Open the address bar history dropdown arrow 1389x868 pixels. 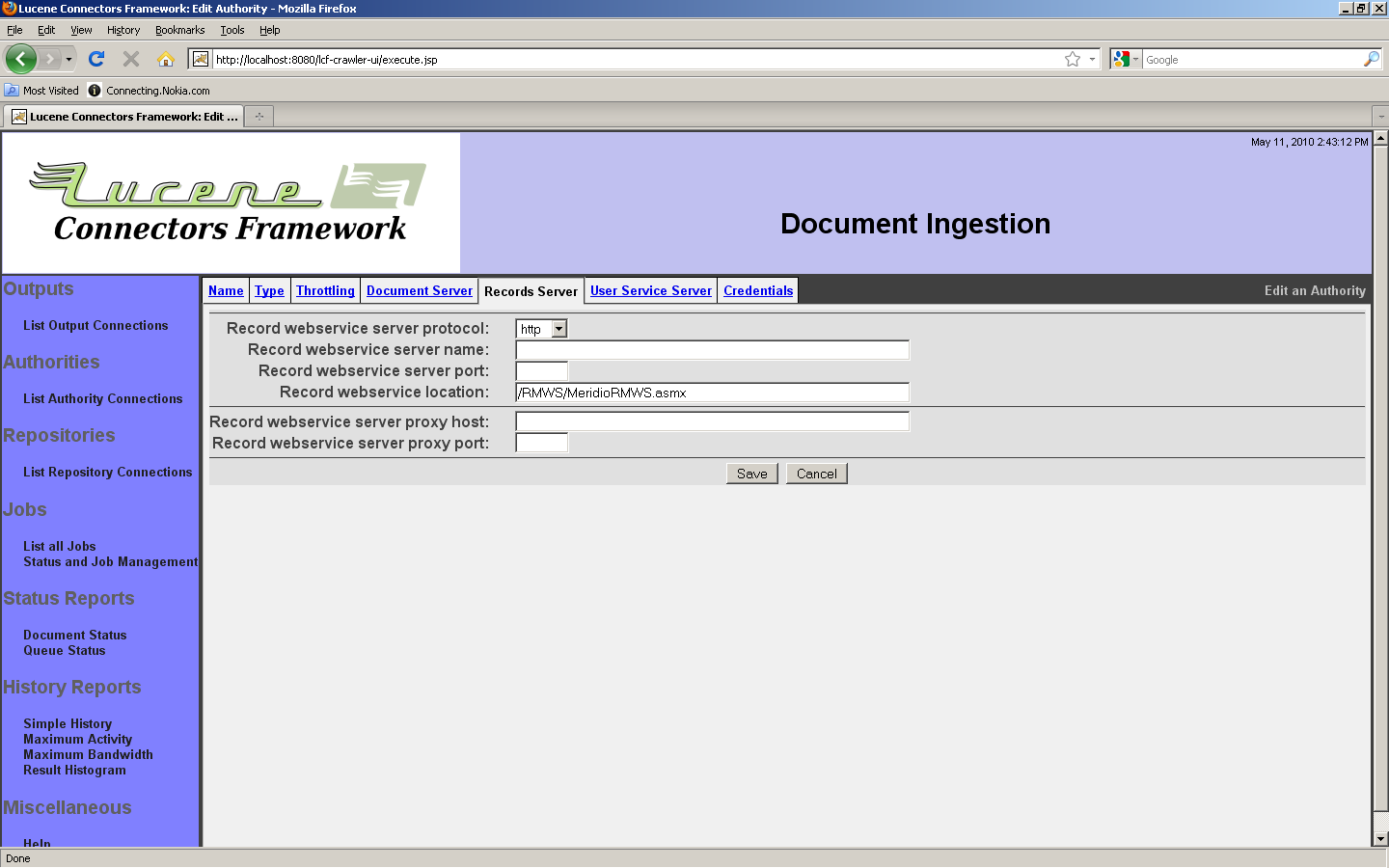tap(1092, 59)
